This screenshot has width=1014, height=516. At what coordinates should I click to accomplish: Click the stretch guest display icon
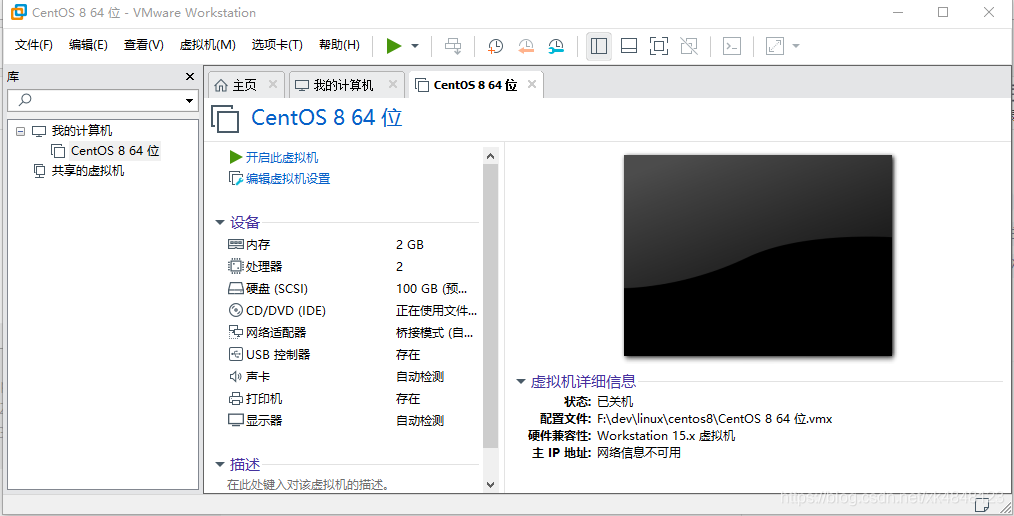[774, 46]
